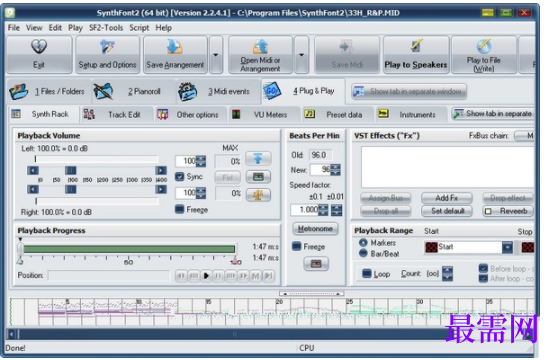Viewport: 557px width, 360px height.
Task: Click Play to File (Write) icon
Action: pos(484,47)
